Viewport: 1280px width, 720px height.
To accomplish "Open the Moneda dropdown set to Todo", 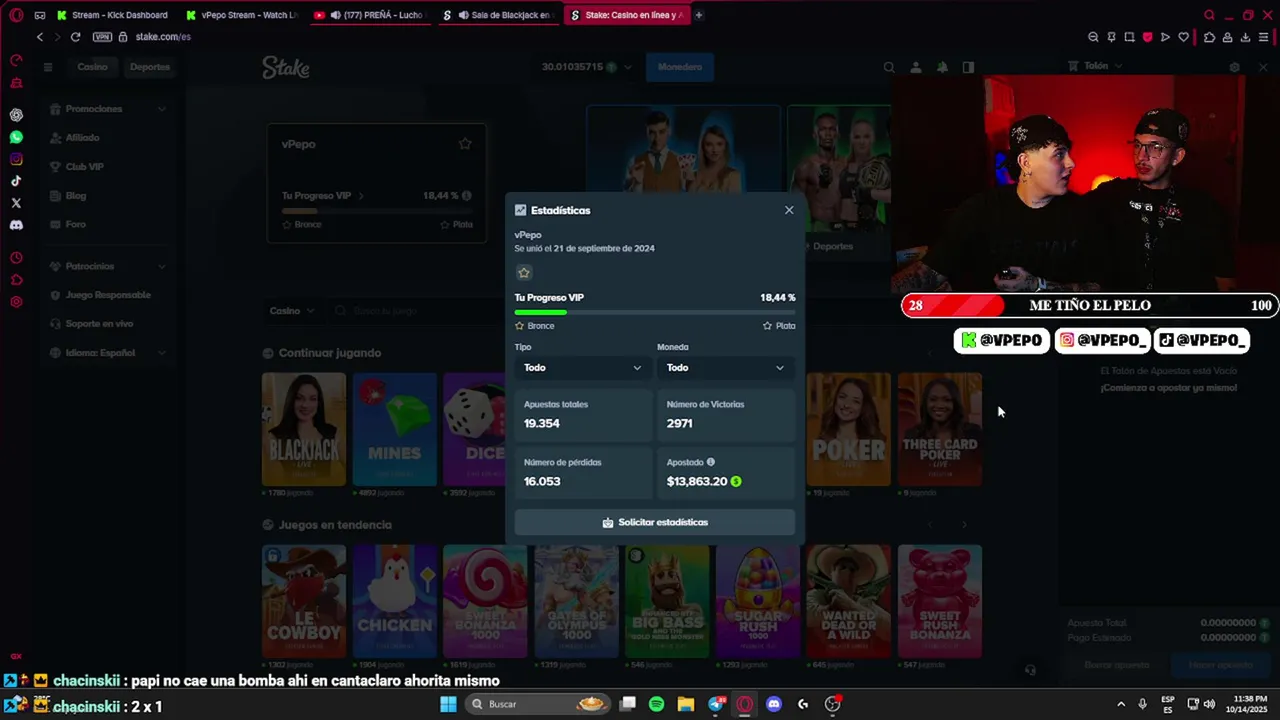I will tap(725, 368).
